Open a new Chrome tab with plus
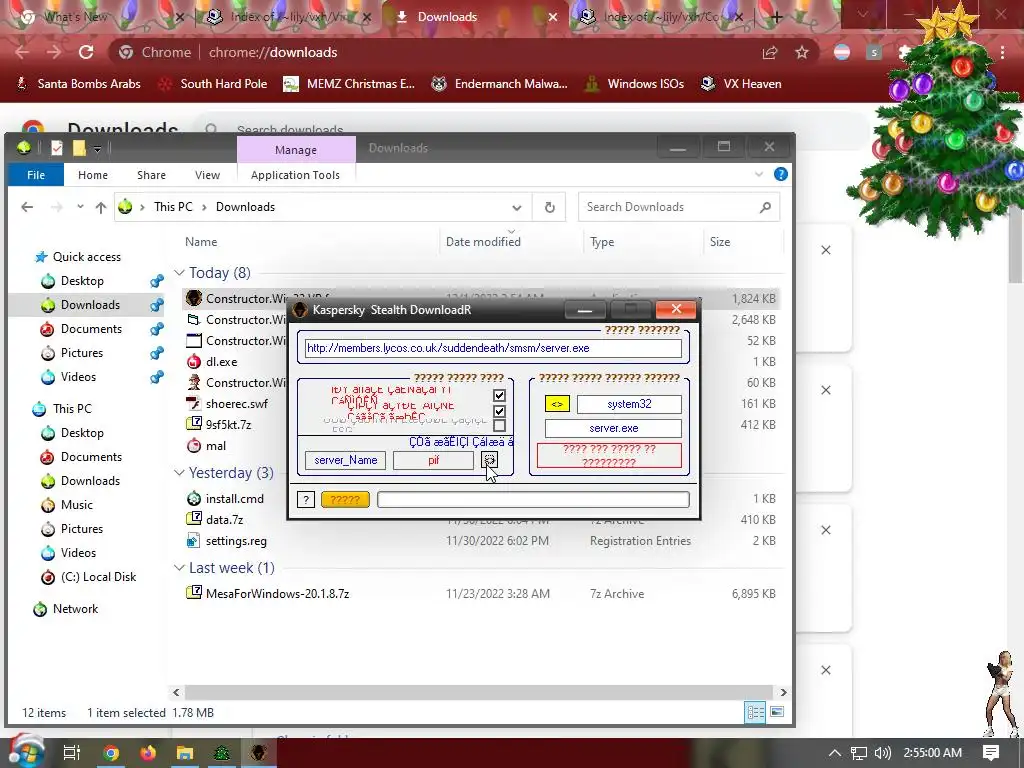 (776, 17)
